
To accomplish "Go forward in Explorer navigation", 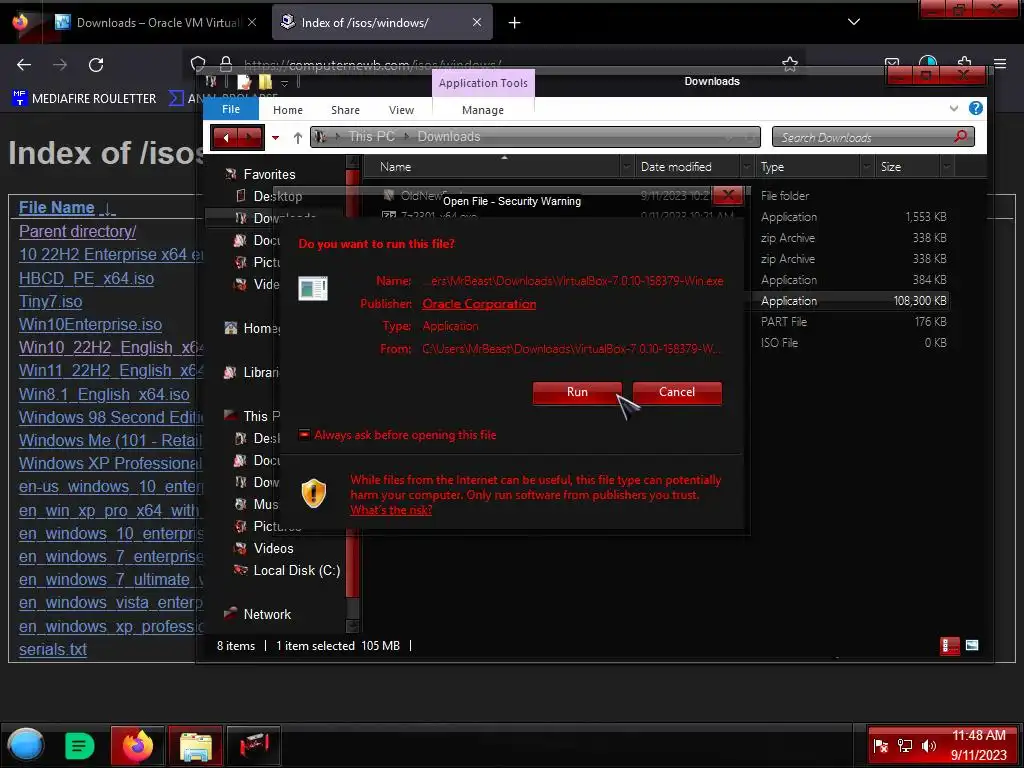I will [x=250, y=137].
